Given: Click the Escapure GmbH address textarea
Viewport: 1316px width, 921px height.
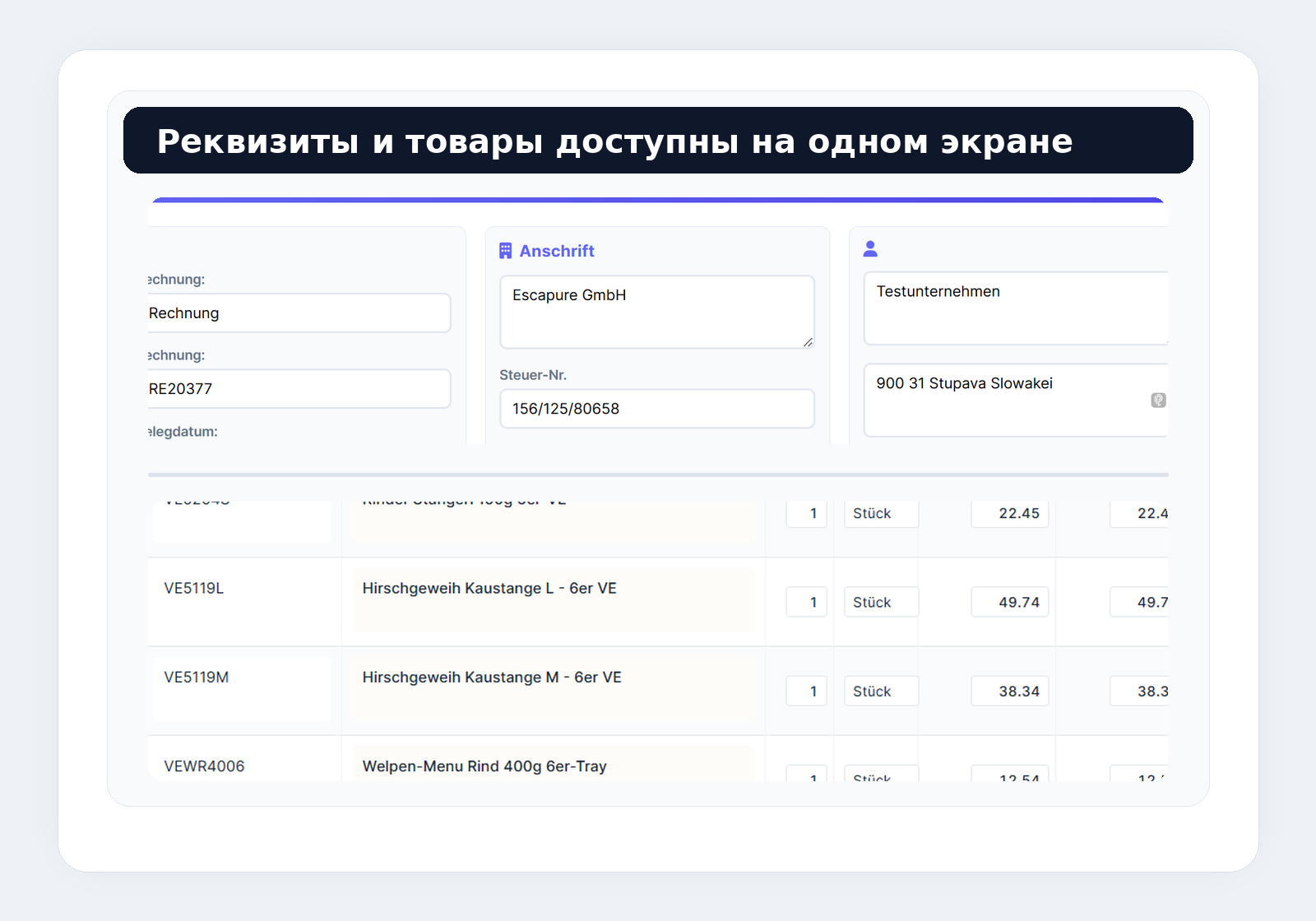Looking at the screenshot, I should tap(656, 312).
